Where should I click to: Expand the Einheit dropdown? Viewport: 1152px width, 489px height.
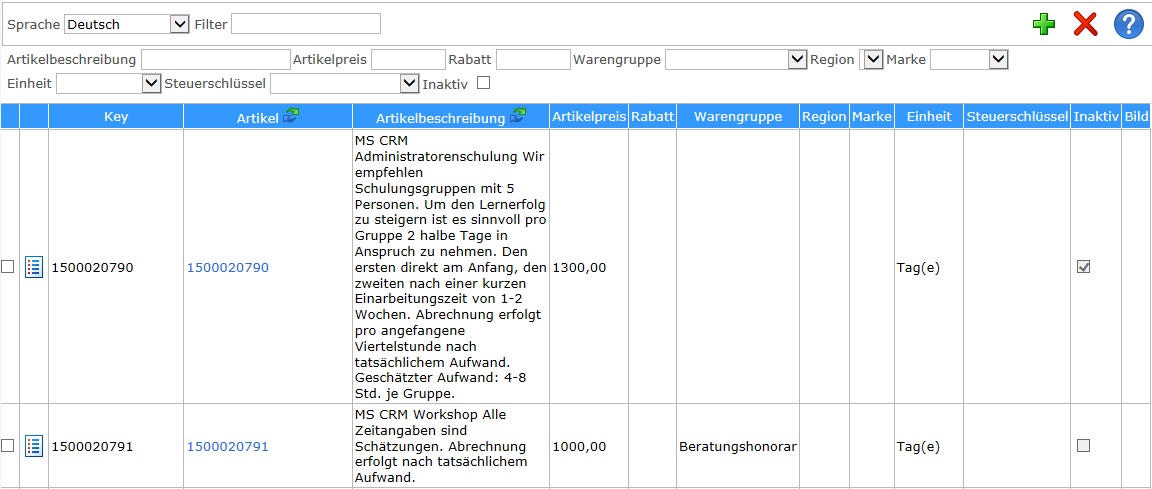click(108, 83)
